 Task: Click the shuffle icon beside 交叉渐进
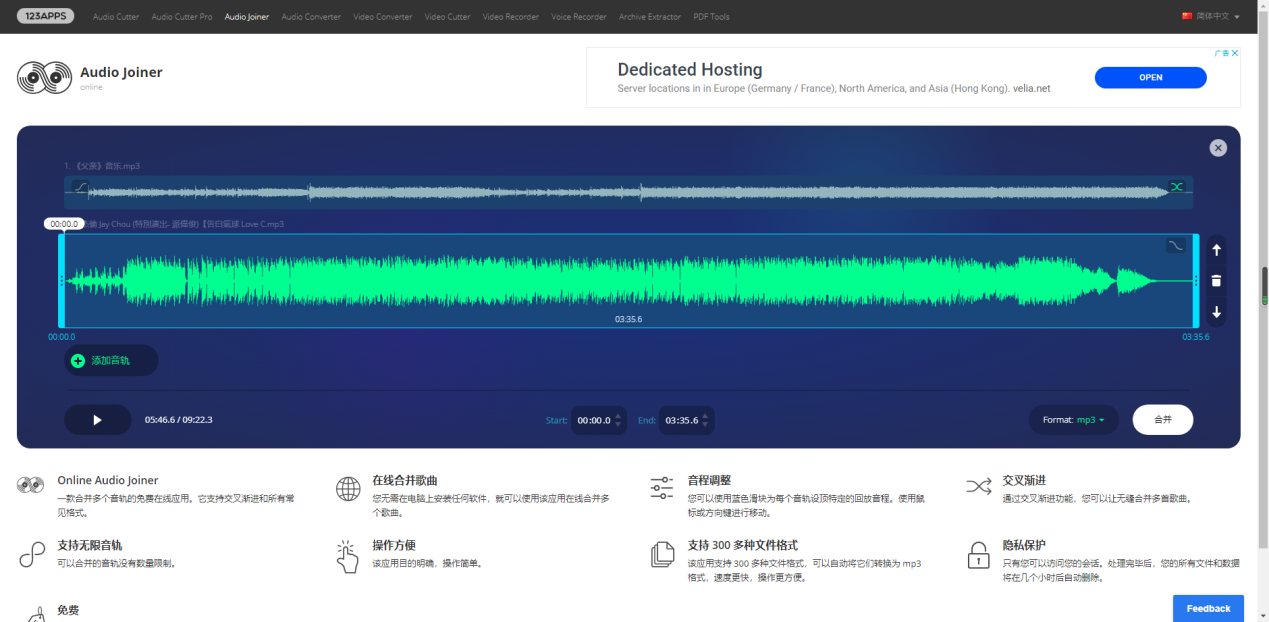(x=978, y=487)
